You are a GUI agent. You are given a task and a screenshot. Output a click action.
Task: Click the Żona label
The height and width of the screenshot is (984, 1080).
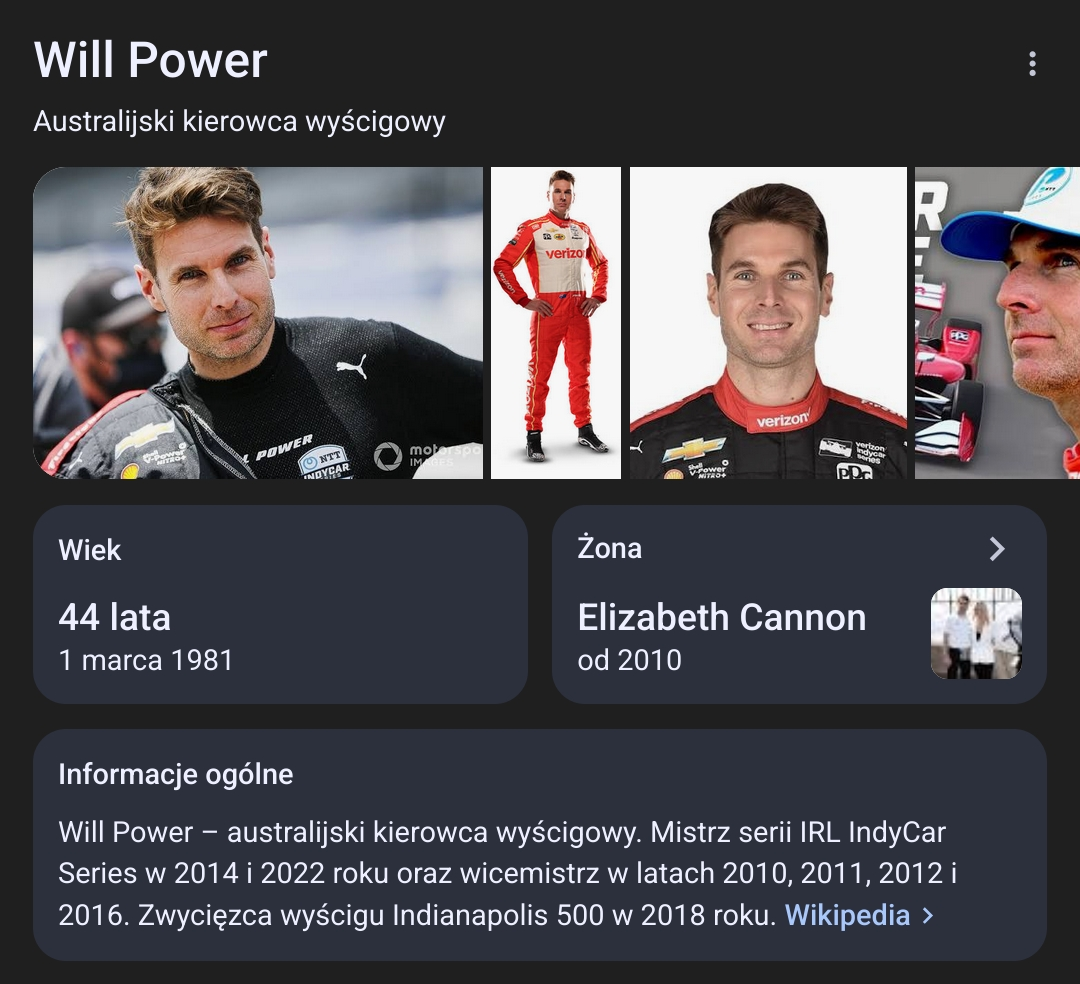coord(610,548)
